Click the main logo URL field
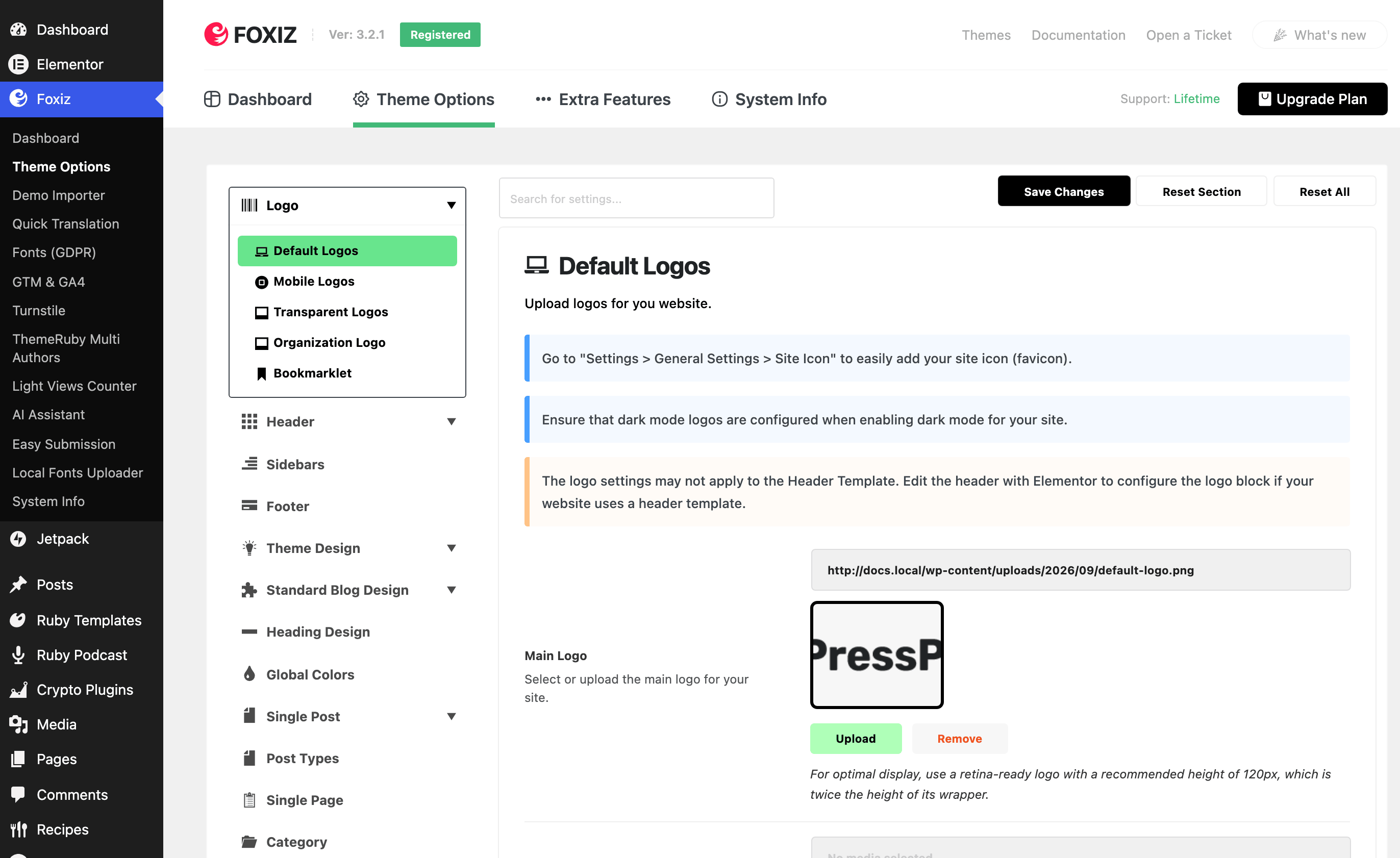Viewport: 1400px width, 858px height. (1080, 570)
